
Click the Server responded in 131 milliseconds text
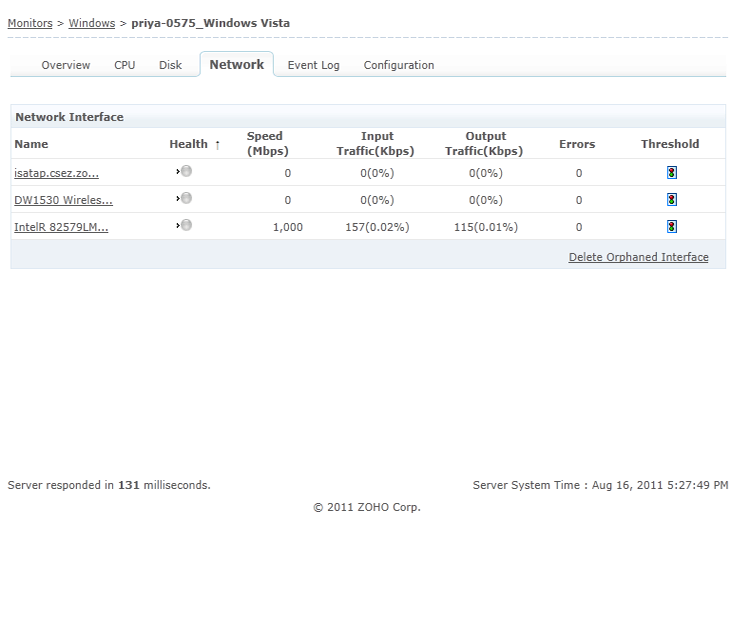click(109, 485)
